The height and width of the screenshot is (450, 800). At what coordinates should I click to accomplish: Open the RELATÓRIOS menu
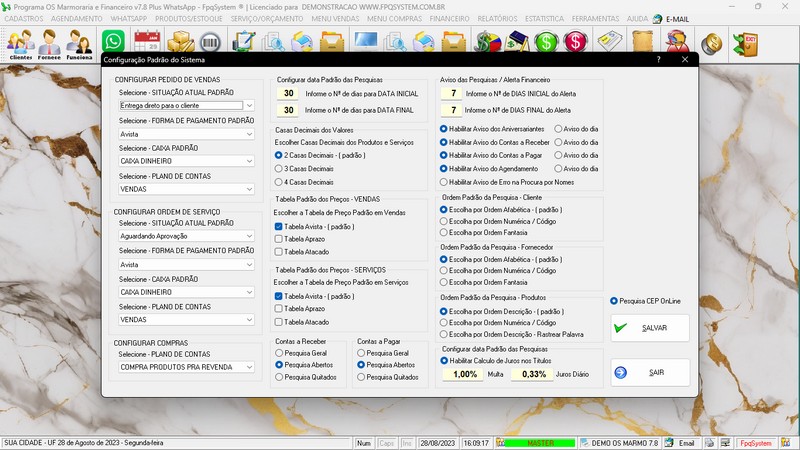click(497, 19)
